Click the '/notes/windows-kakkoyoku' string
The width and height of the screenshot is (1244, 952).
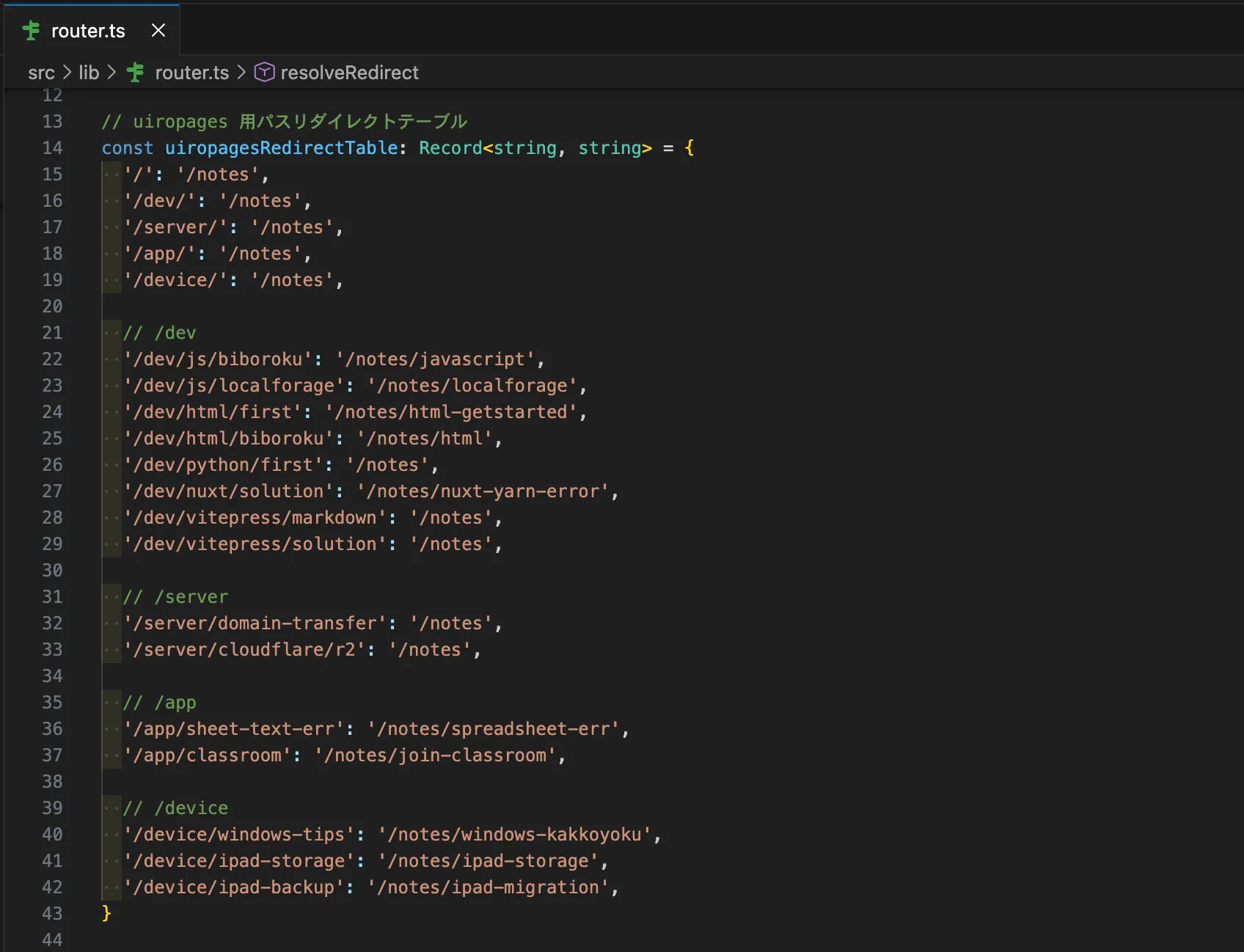tap(514, 835)
